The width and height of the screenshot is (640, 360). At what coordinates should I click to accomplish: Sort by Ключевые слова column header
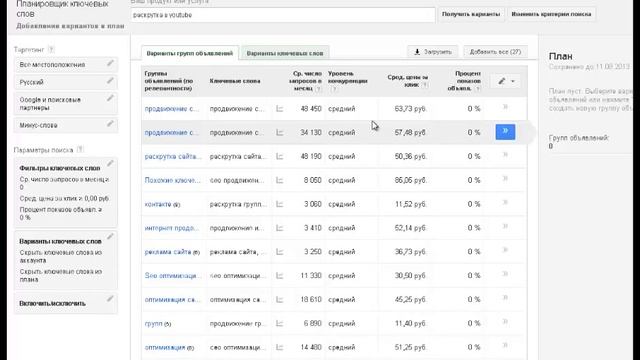click(x=235, y=81)
